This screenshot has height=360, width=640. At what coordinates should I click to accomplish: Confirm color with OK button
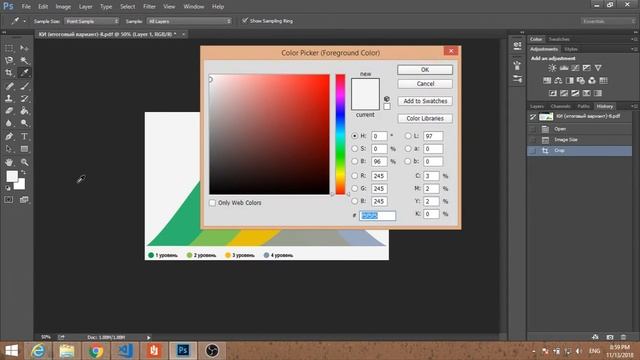tap(425, 70)
